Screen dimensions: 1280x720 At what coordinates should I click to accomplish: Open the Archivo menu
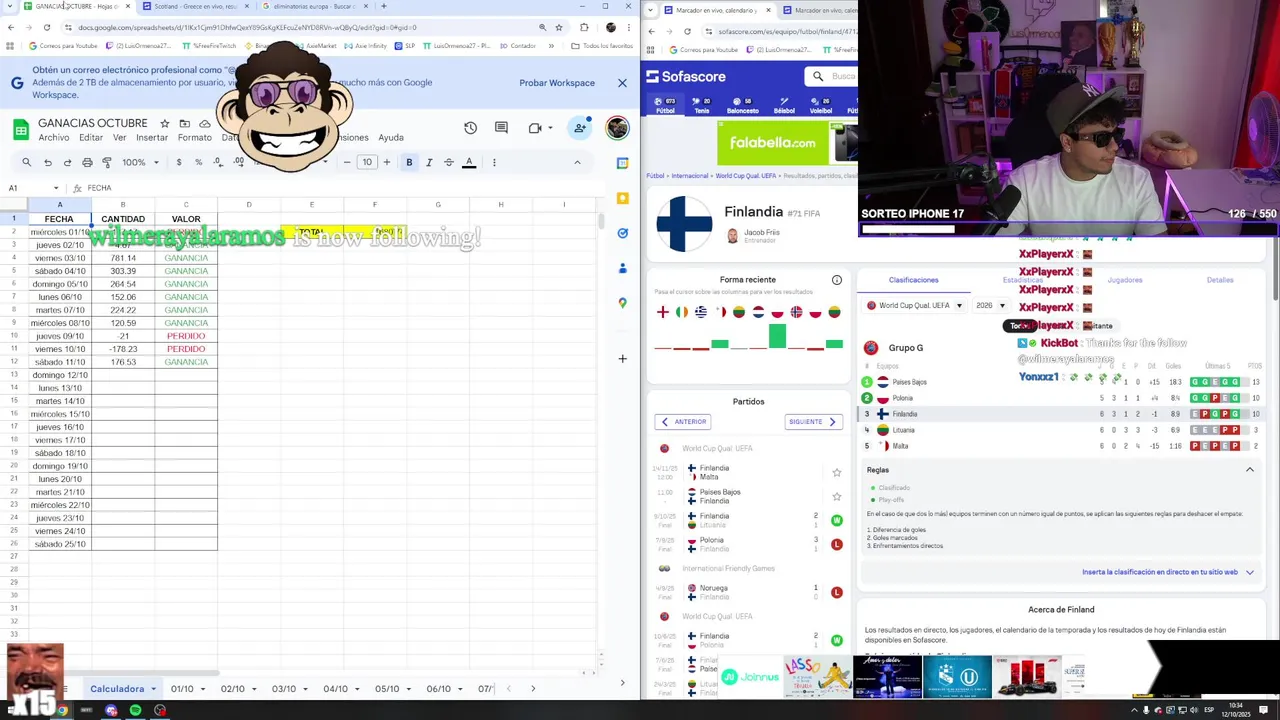54,138
